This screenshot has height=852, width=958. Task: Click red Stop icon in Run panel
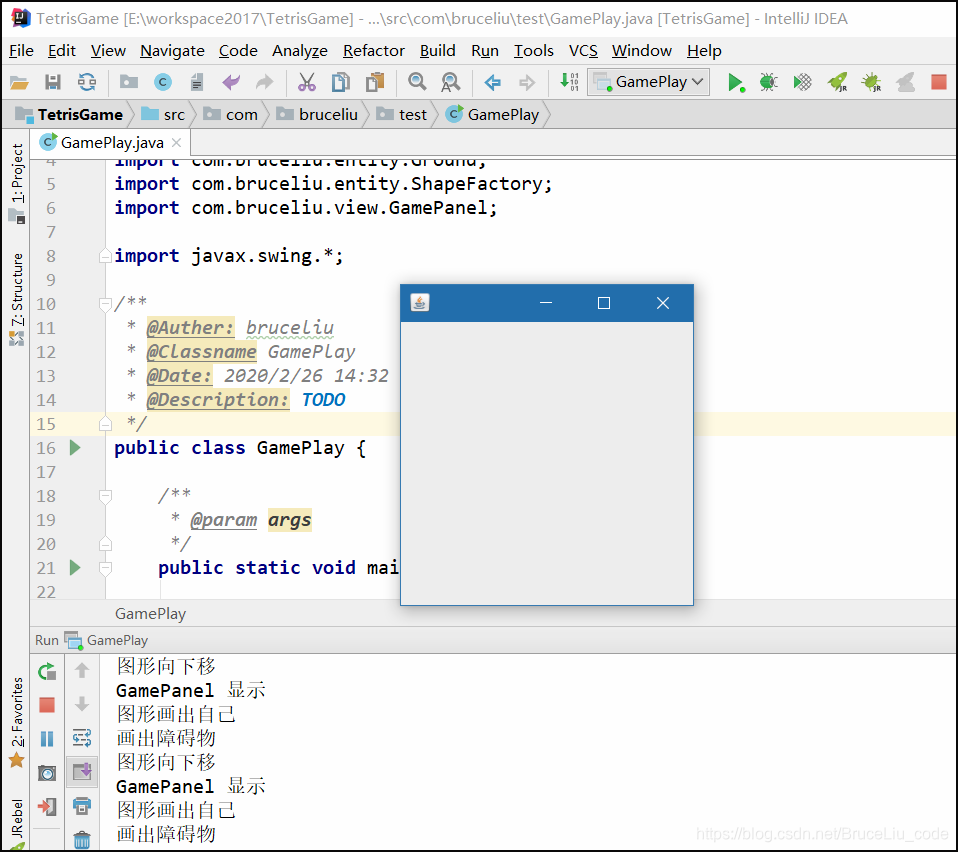(47, 705)
